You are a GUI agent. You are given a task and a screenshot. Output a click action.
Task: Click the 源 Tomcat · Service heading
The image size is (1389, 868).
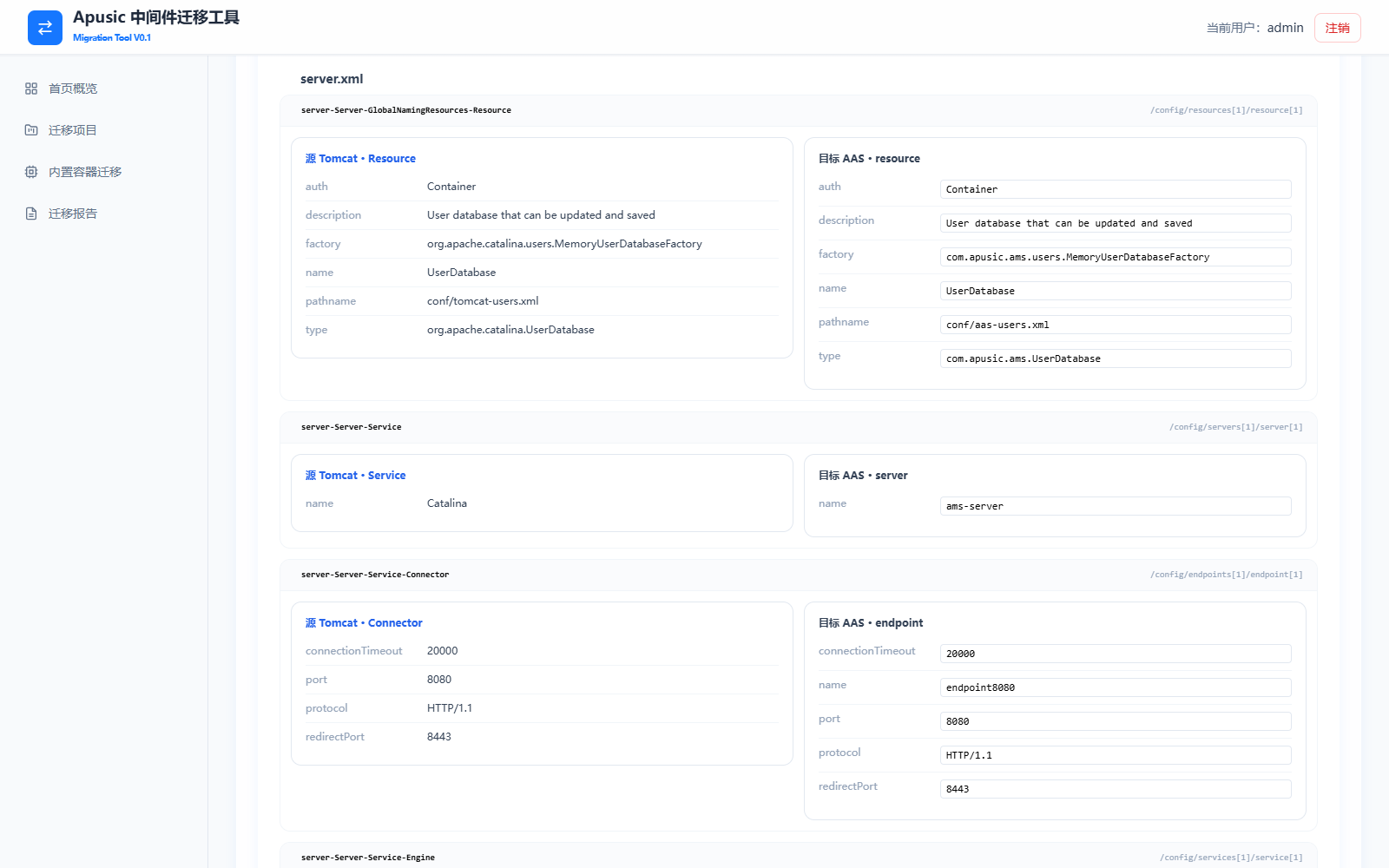355,476
